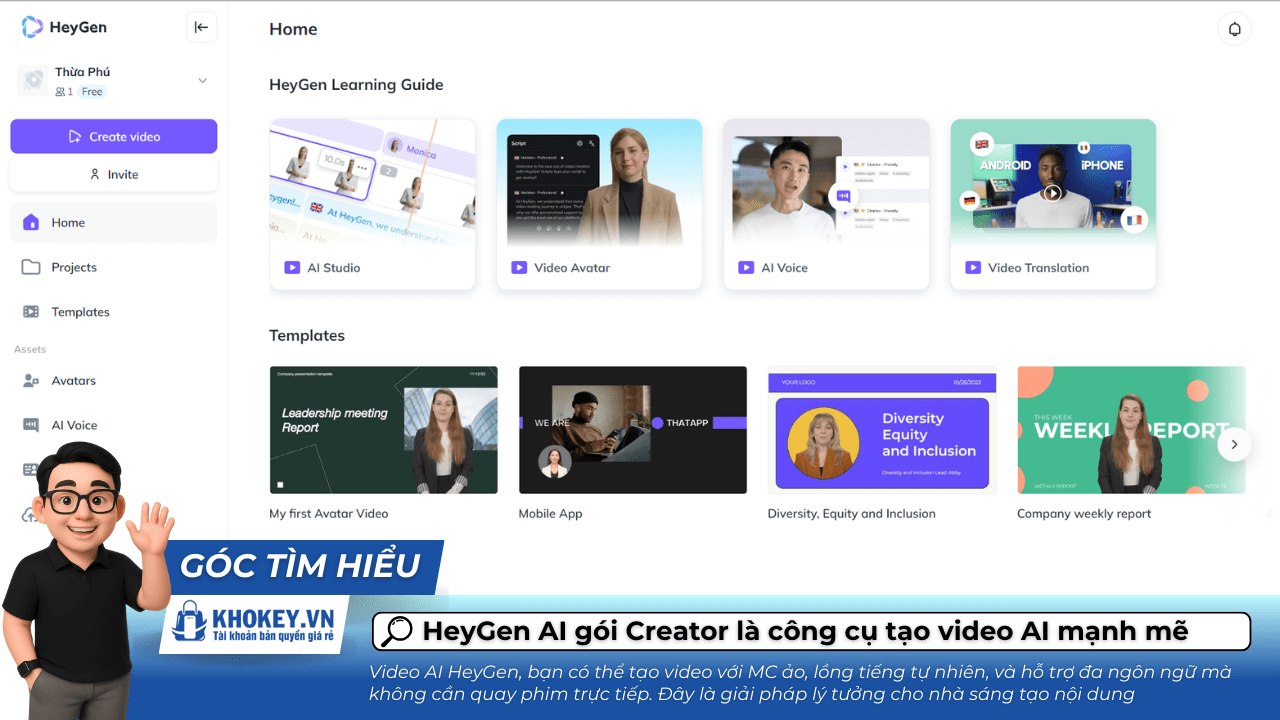Viewport: 1280px width, 720px height.
Task: Click the Invite button
Action: [113, 174]
